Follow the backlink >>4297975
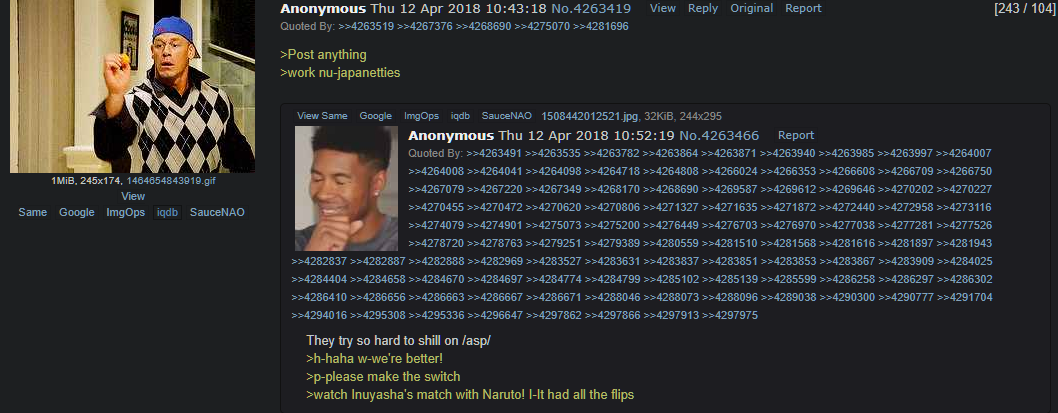Image resolution: width=1058 pixels, height=413 pixels. 730,315
